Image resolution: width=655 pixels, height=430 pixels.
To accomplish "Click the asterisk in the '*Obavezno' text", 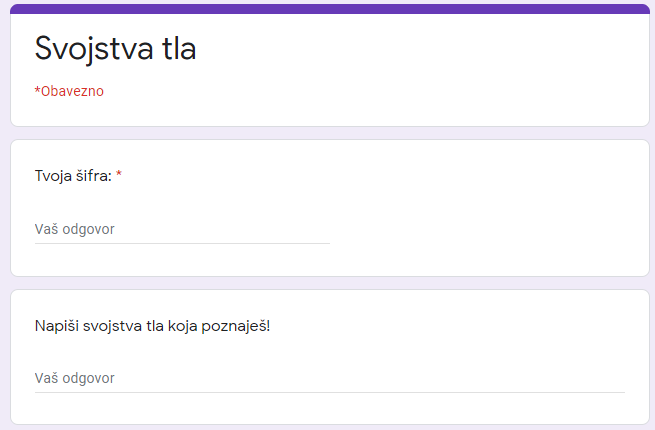I will (x=37, y=89).
